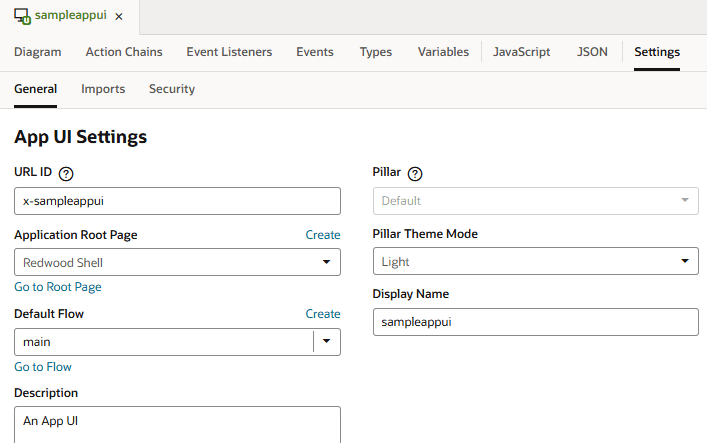Expand the Default Flow dropdown arrow
This screenshot has width=707, height=443.
326,341
